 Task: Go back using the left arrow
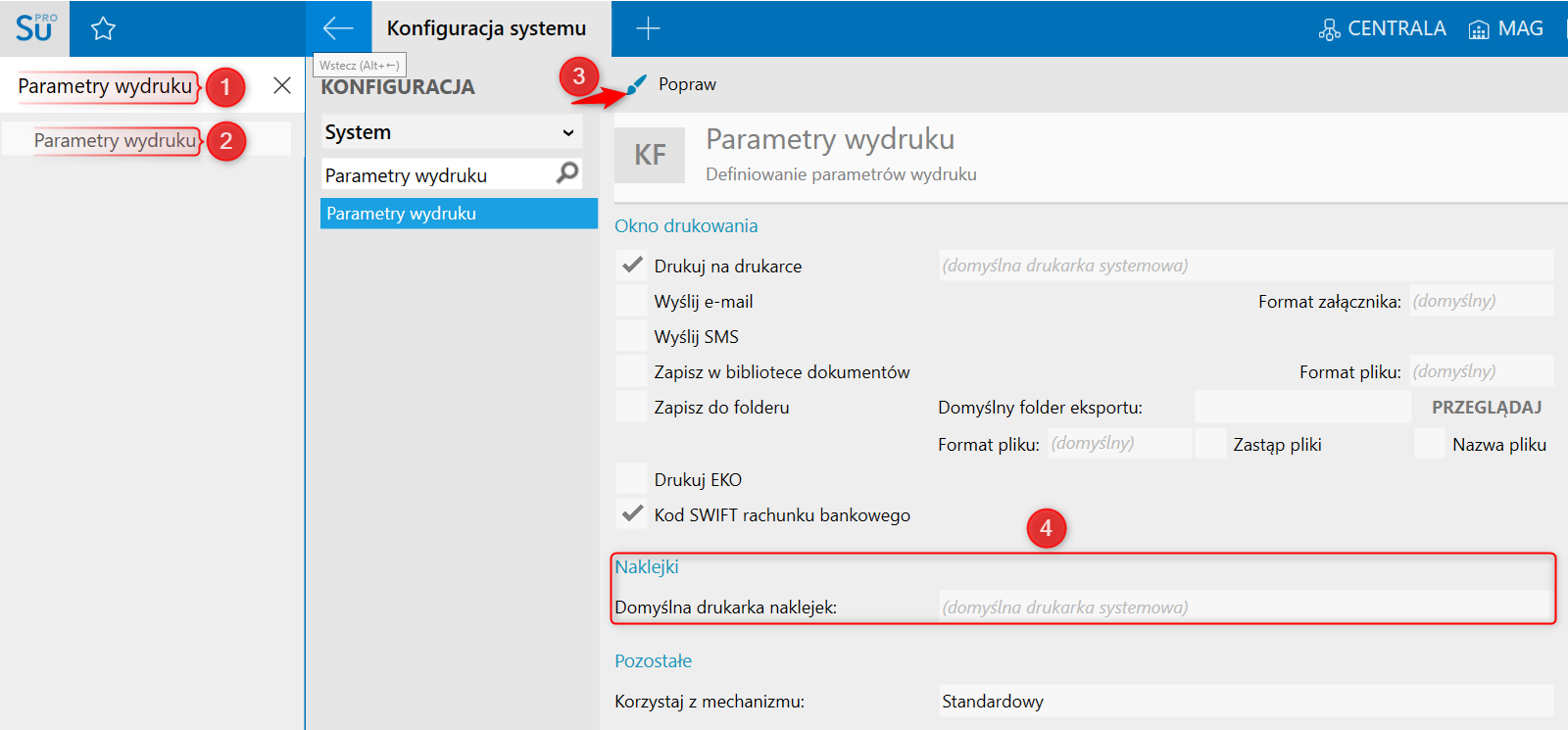coord(338,28)
